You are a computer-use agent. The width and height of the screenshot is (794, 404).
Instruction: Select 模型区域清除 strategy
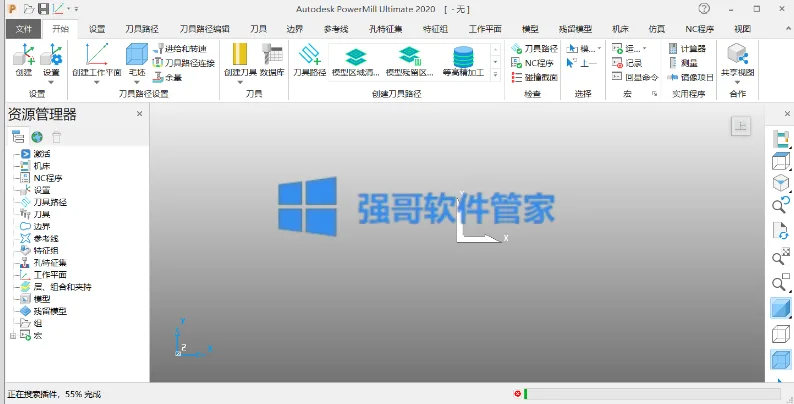coord(355,62)
